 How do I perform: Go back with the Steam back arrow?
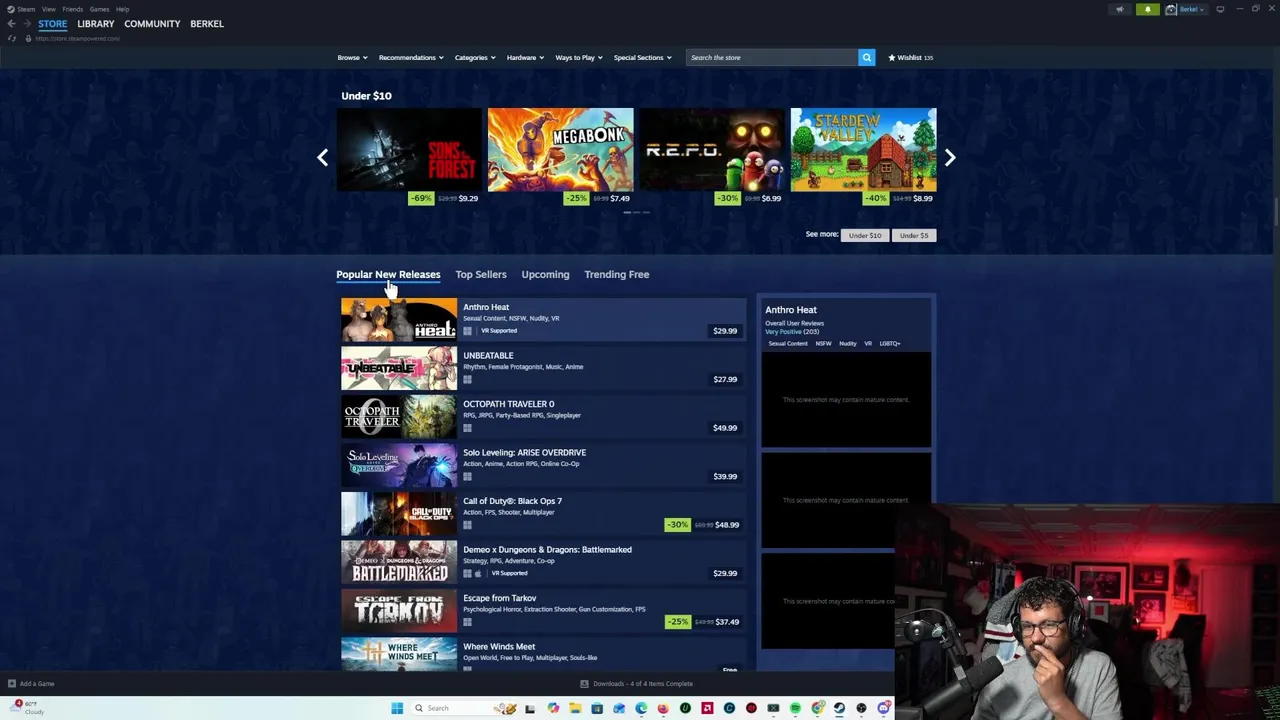pos(11,24)
